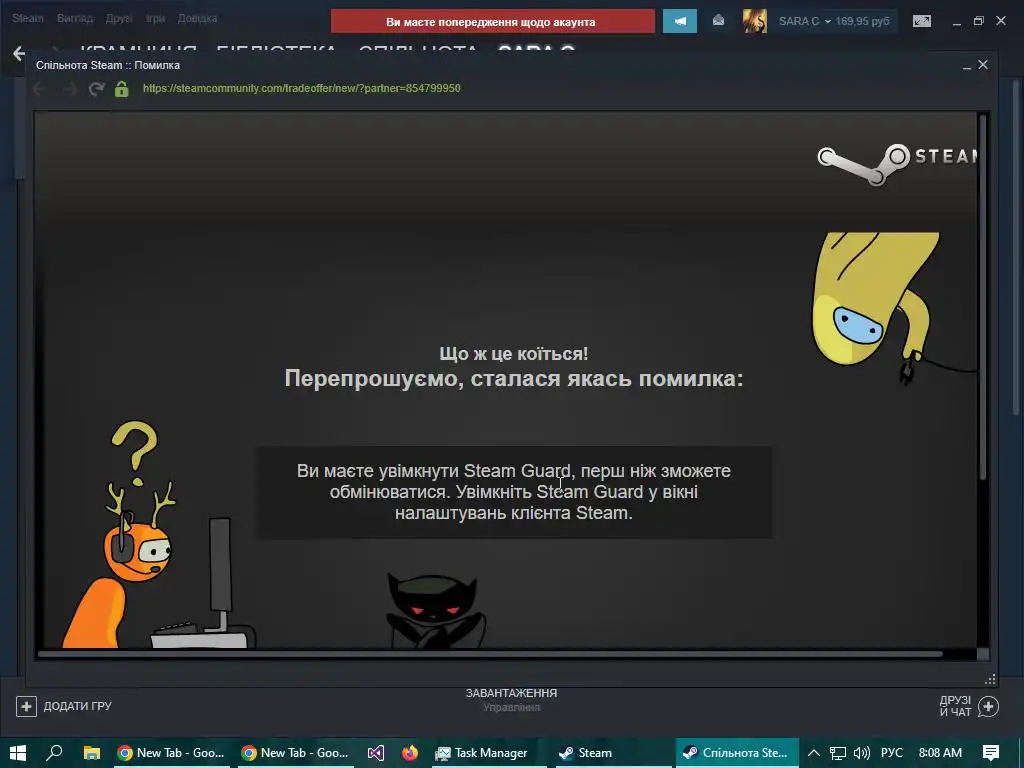Switch to Спільнота Steam taskbar button

point(737,753)
